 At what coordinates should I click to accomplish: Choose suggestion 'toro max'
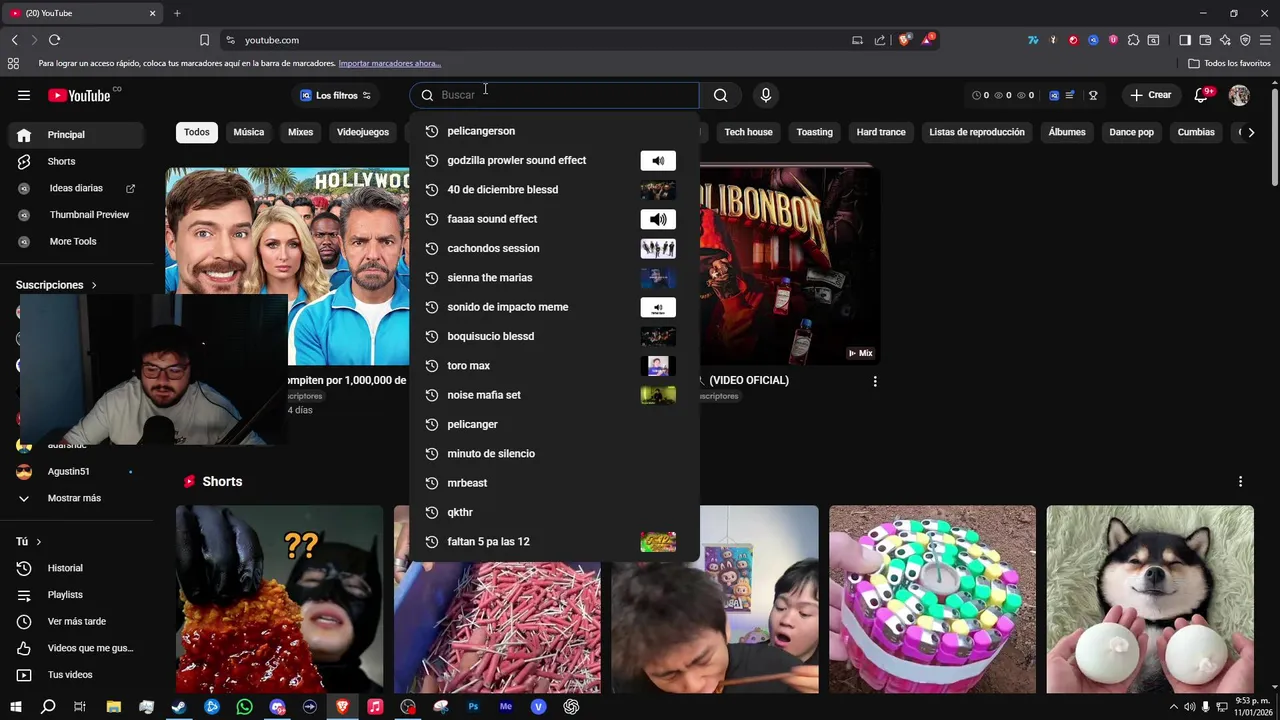click(x=554, y=365)
